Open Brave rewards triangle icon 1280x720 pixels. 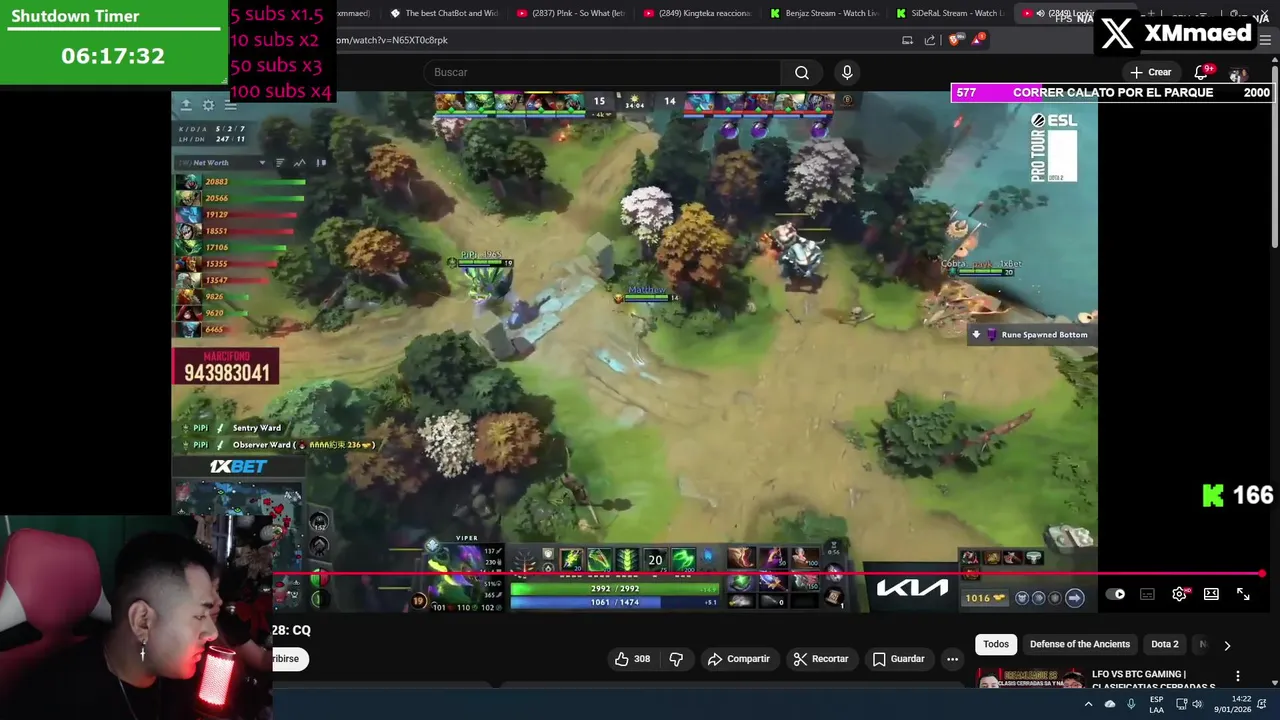pyautogui.click(x=978, y=40)
